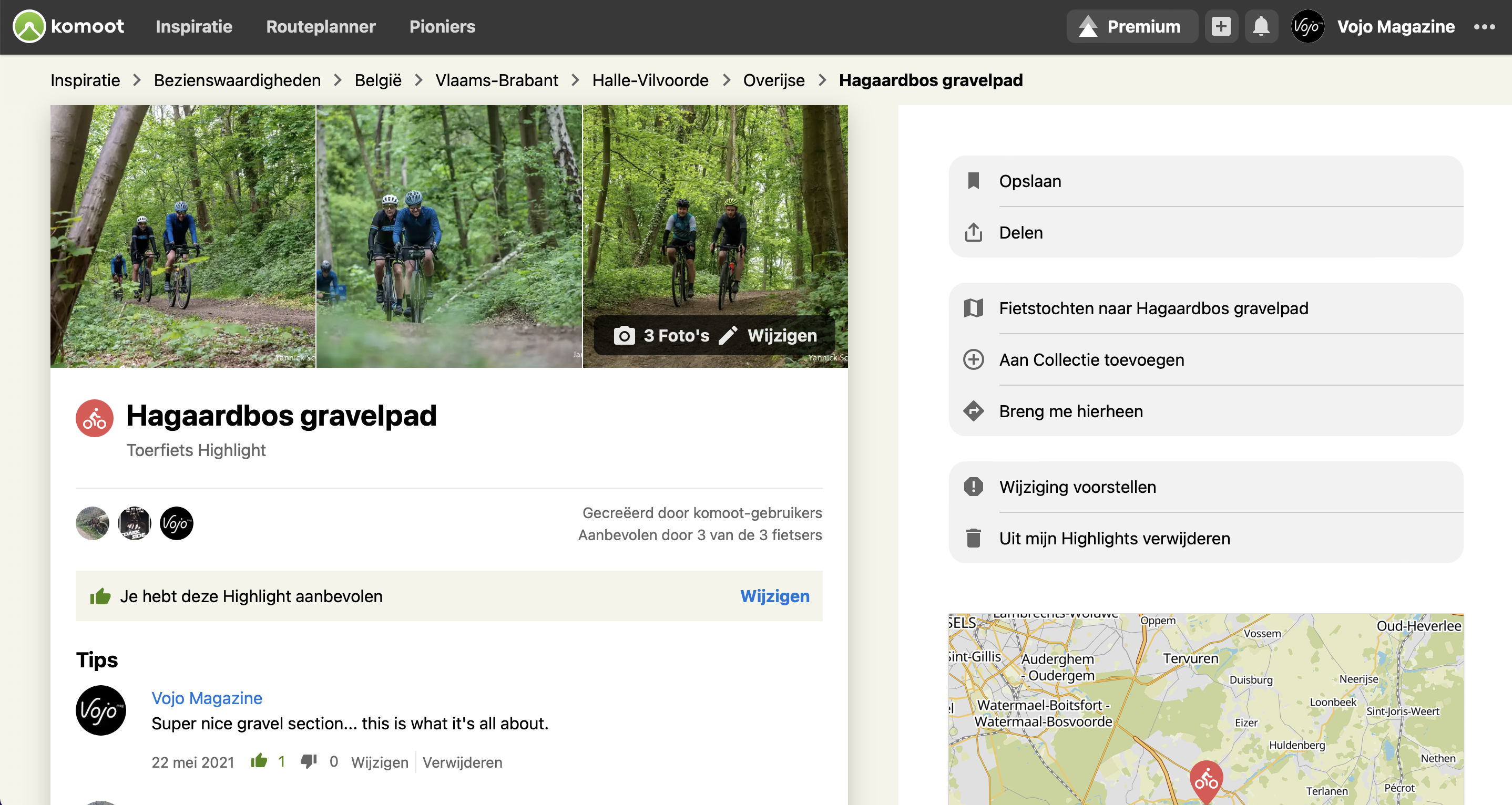Downvote the tip with thumbs-down
This screenshot has height=805, width=1512.
click(x=309, y=761)
